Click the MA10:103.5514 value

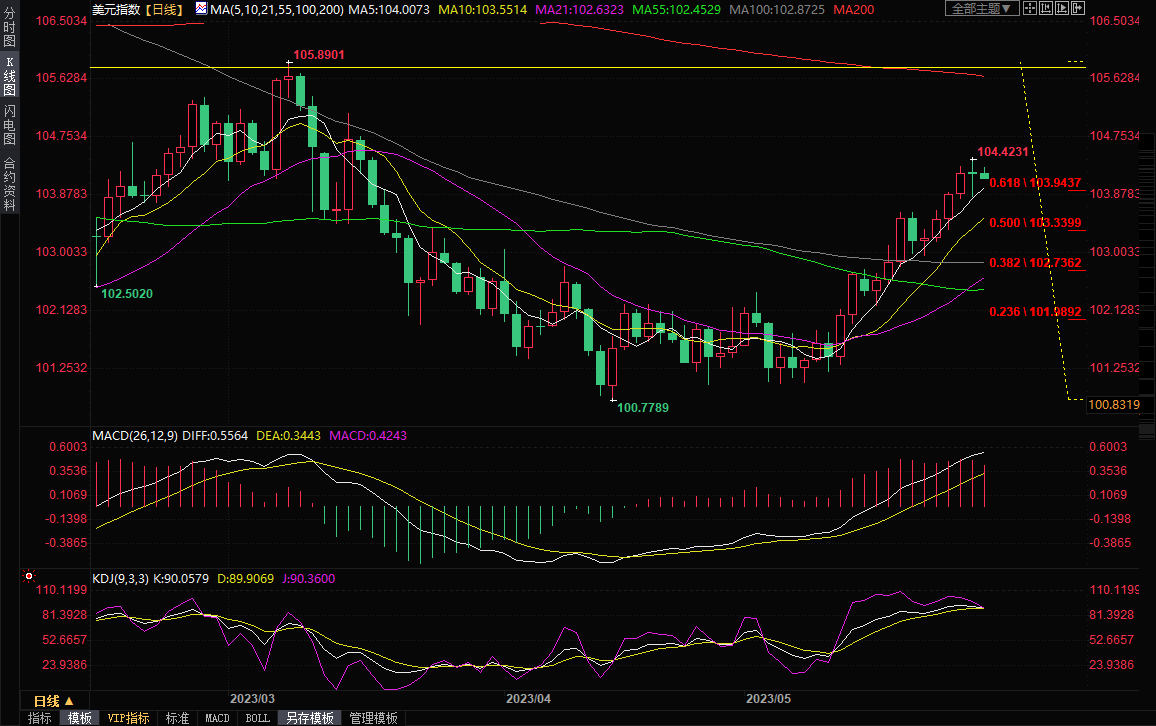point(482,10)
